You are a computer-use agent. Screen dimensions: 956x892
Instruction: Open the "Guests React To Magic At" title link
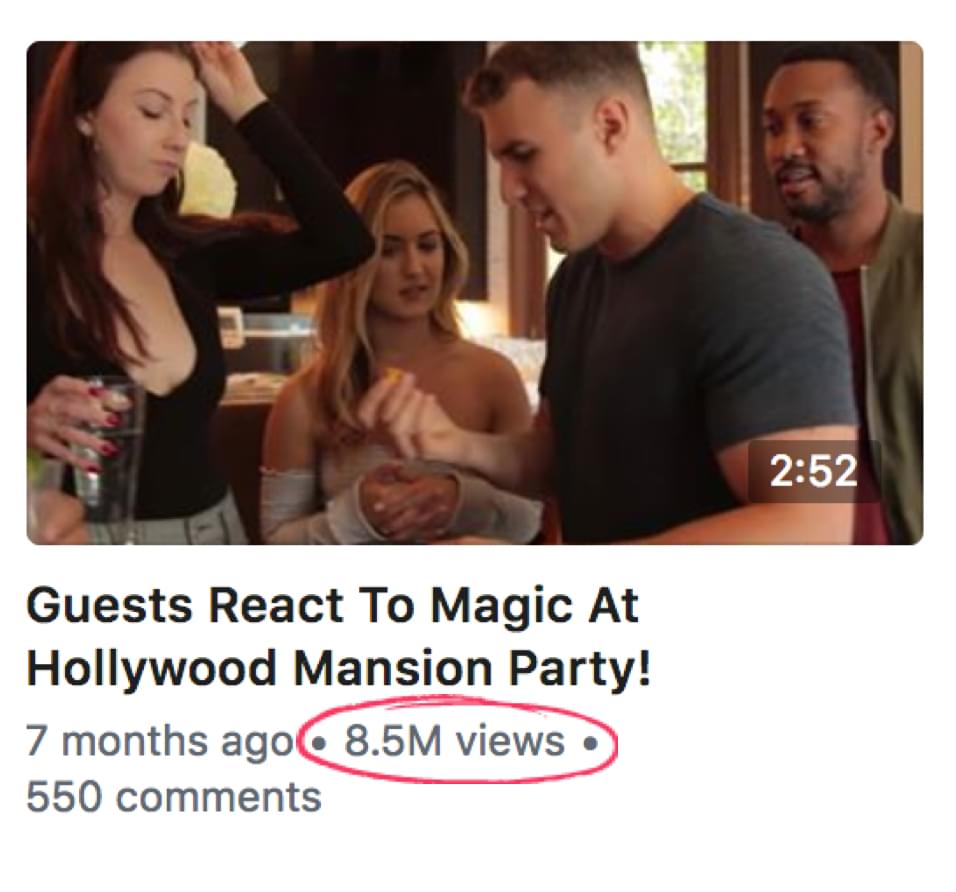(332, 605)
